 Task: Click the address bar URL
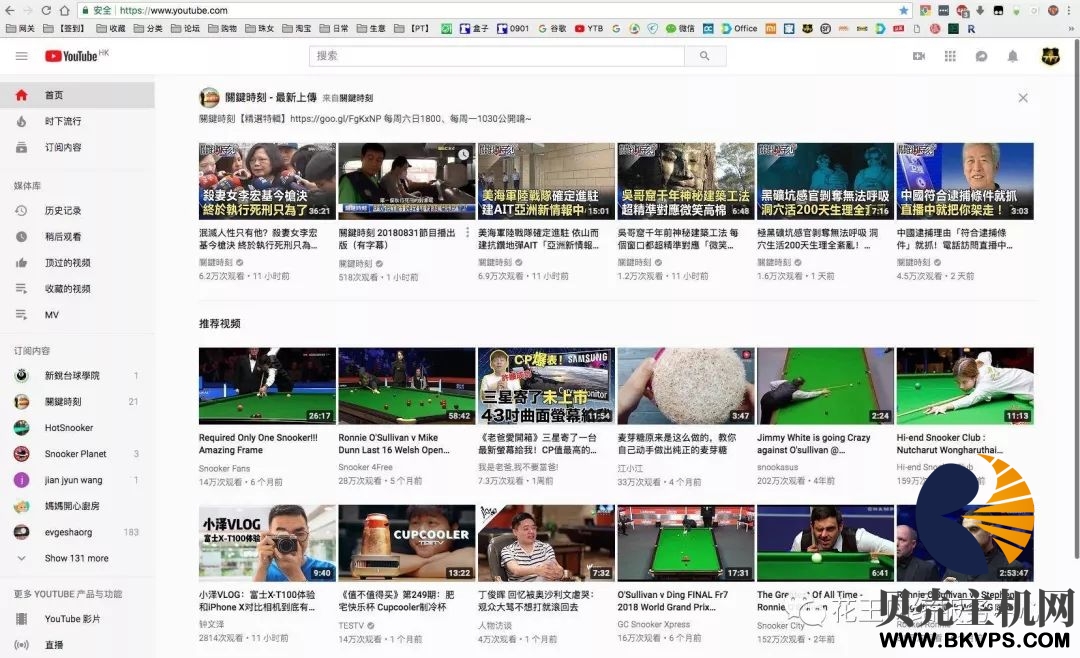click(x=174, y=10)
